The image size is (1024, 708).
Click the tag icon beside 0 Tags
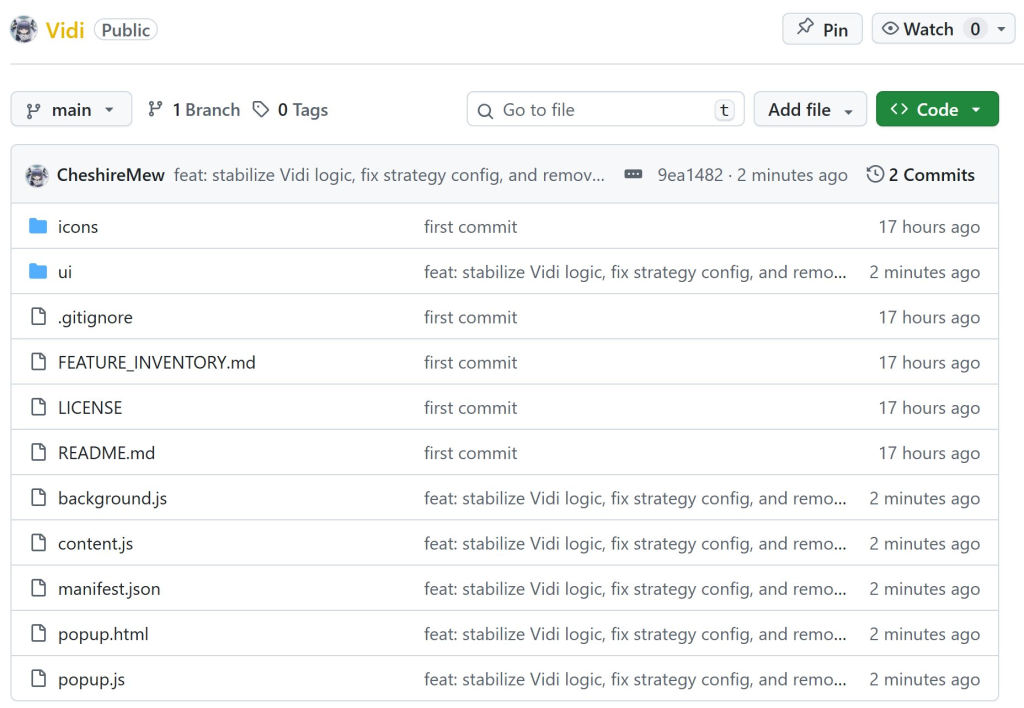coord(261,110)
